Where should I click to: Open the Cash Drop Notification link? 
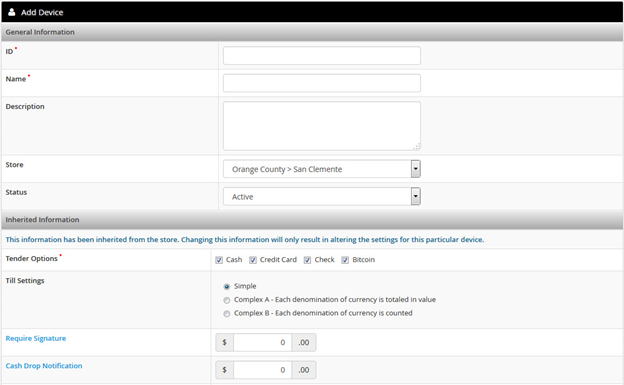click(x=44, y=366)
